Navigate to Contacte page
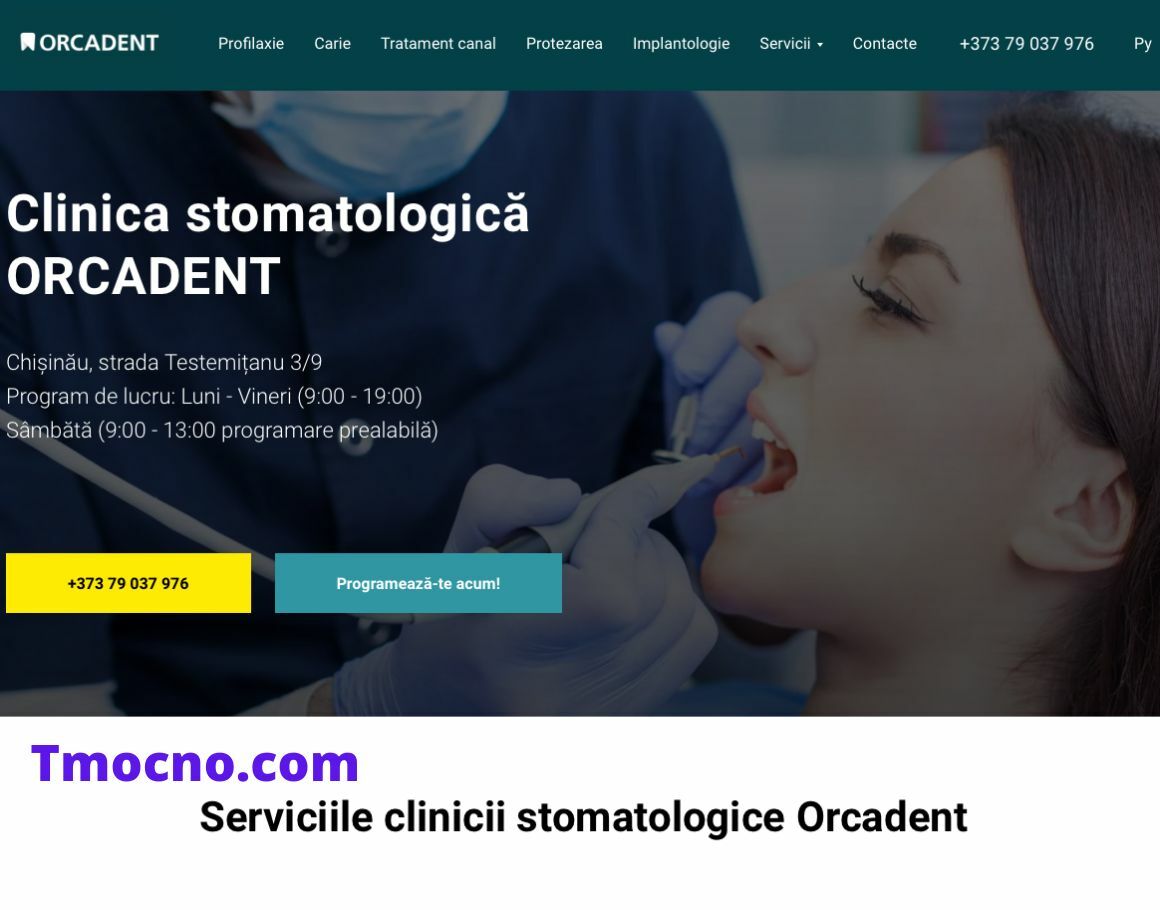The height and width of the screenshot is (910, 1160). [x=884, y=44]
